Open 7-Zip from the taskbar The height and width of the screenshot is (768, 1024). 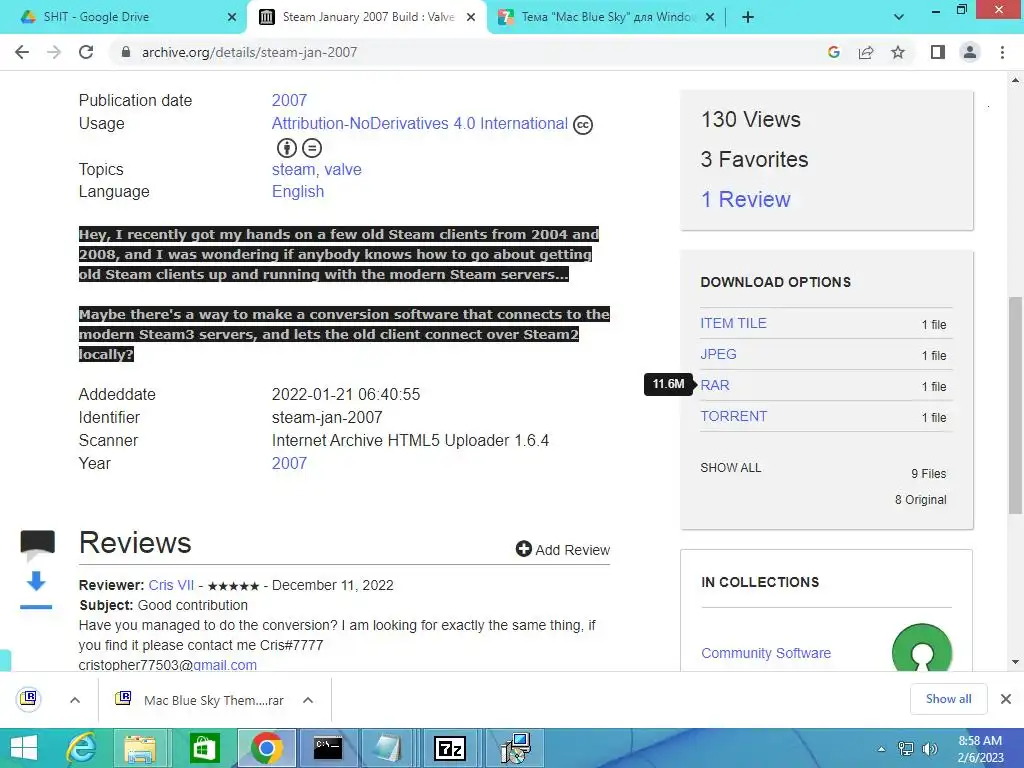pyautogui.click(x=451, y=748)
